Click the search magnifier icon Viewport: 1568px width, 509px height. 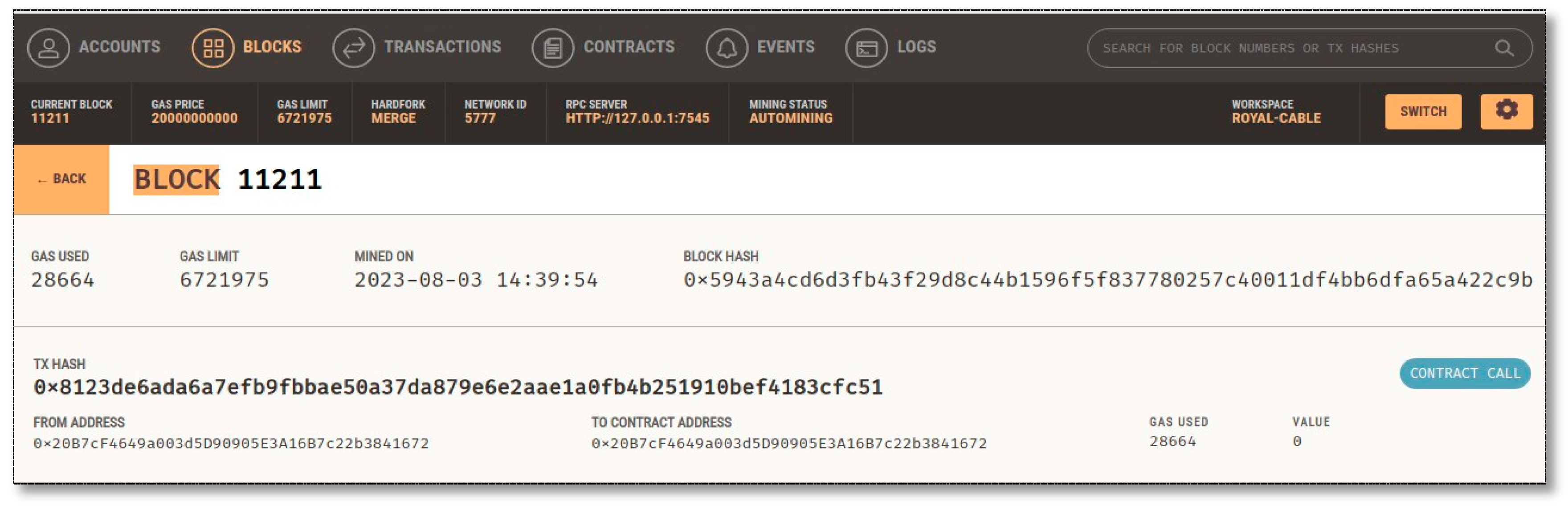(1503, 48)
